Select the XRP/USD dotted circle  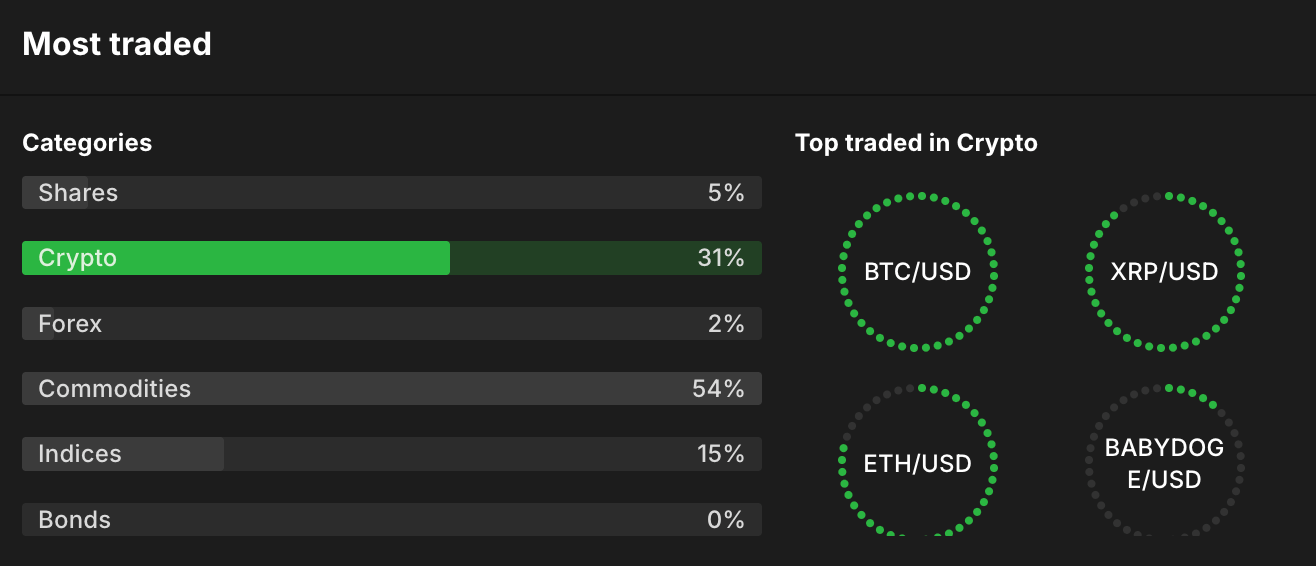[1164, 272]
